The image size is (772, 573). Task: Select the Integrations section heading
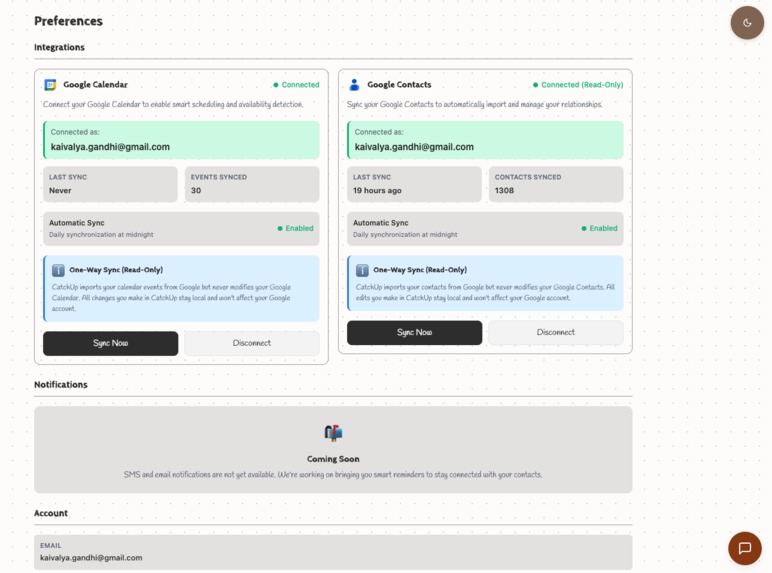(x=59, y=47)
